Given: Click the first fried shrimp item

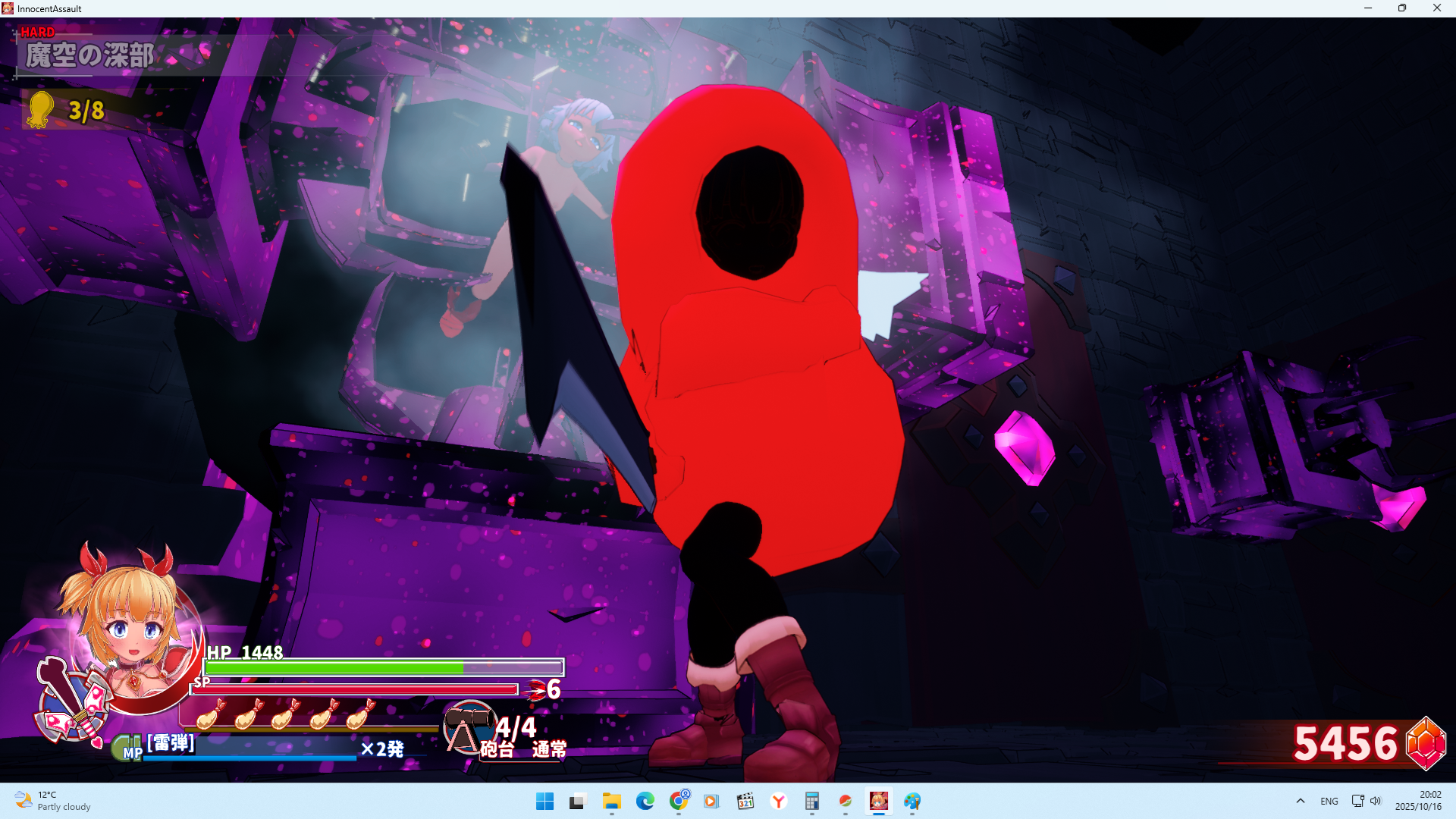Looking at the screenshot, I should pos(211,714).
